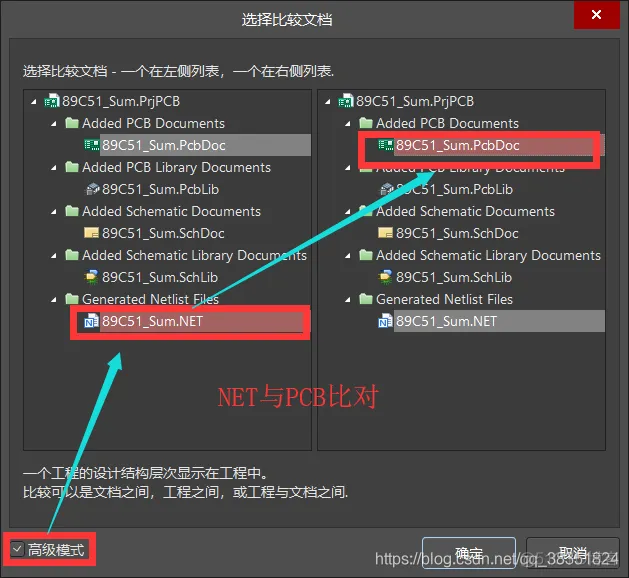Screen dimensions: 629x578
Task: Click SchDoc schematic icon in left list
Action: 92,234
